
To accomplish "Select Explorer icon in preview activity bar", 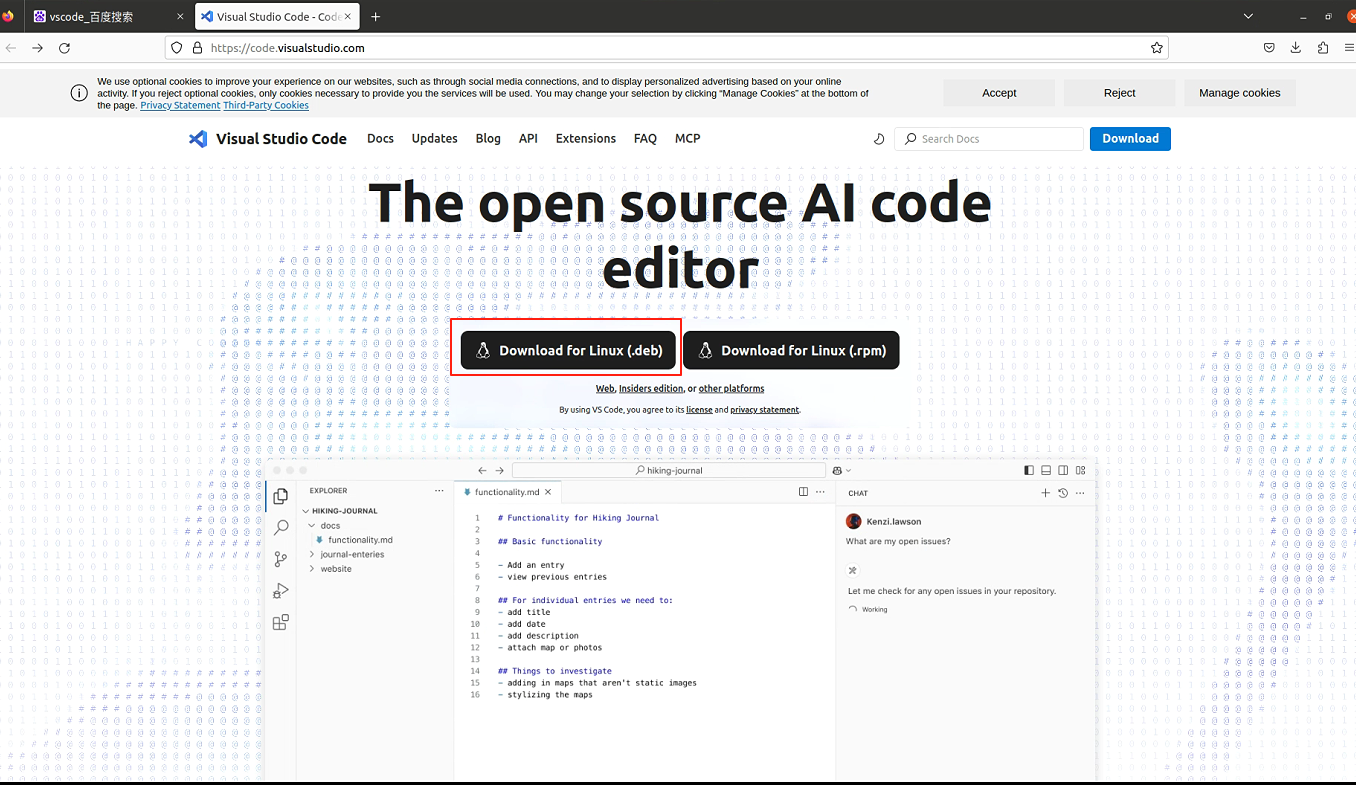I will pyautogui.click(x=281, y=496).
